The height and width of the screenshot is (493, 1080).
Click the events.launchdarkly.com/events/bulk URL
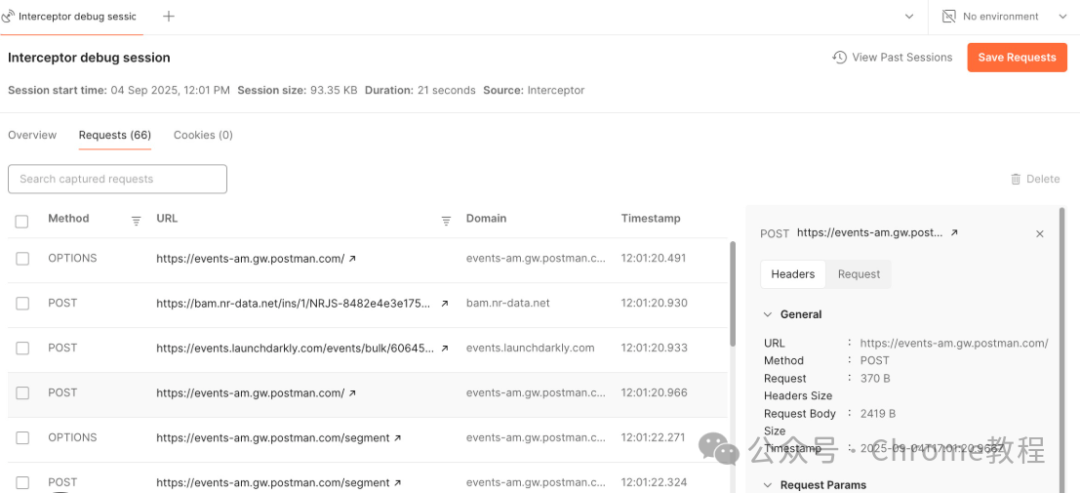click(295, 348)
